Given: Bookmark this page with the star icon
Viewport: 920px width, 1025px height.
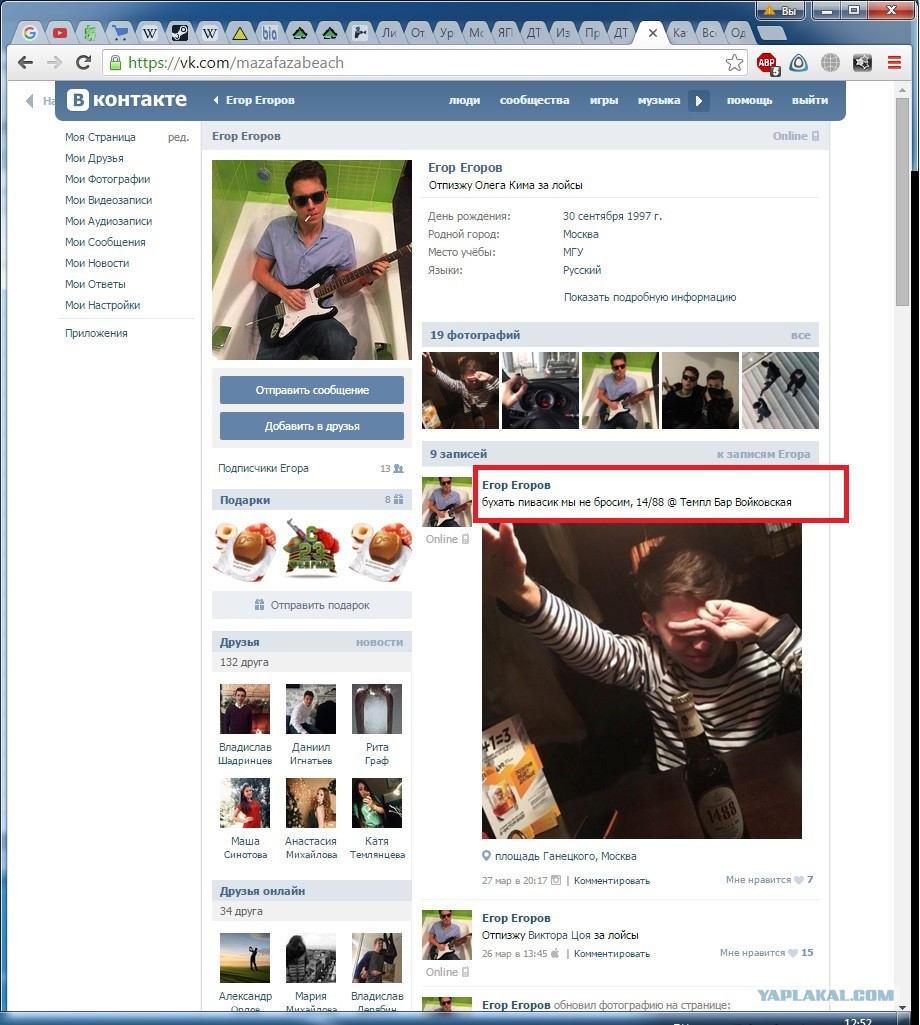Looking at the screenshot, I should [734, 63].
